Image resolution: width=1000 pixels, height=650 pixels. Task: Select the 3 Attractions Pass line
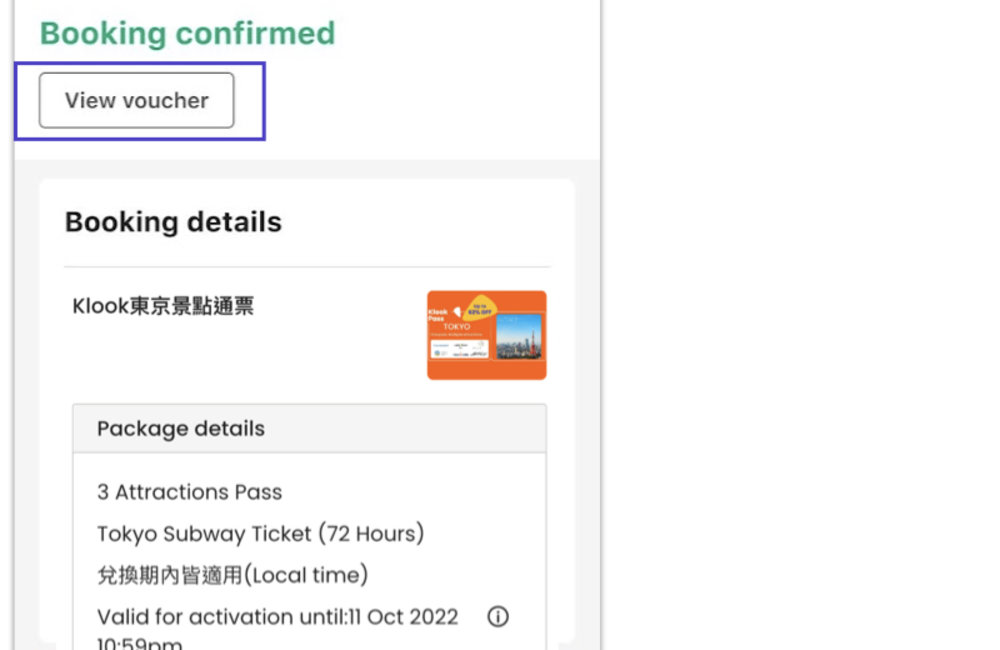click(189, 492)
